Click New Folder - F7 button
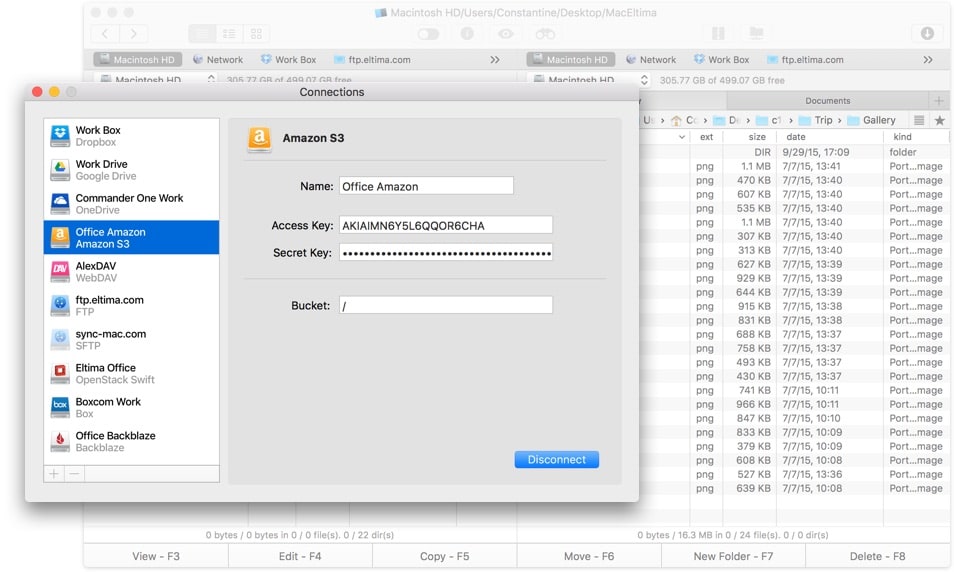Screen dimensions: 954x572 point(733,556)
